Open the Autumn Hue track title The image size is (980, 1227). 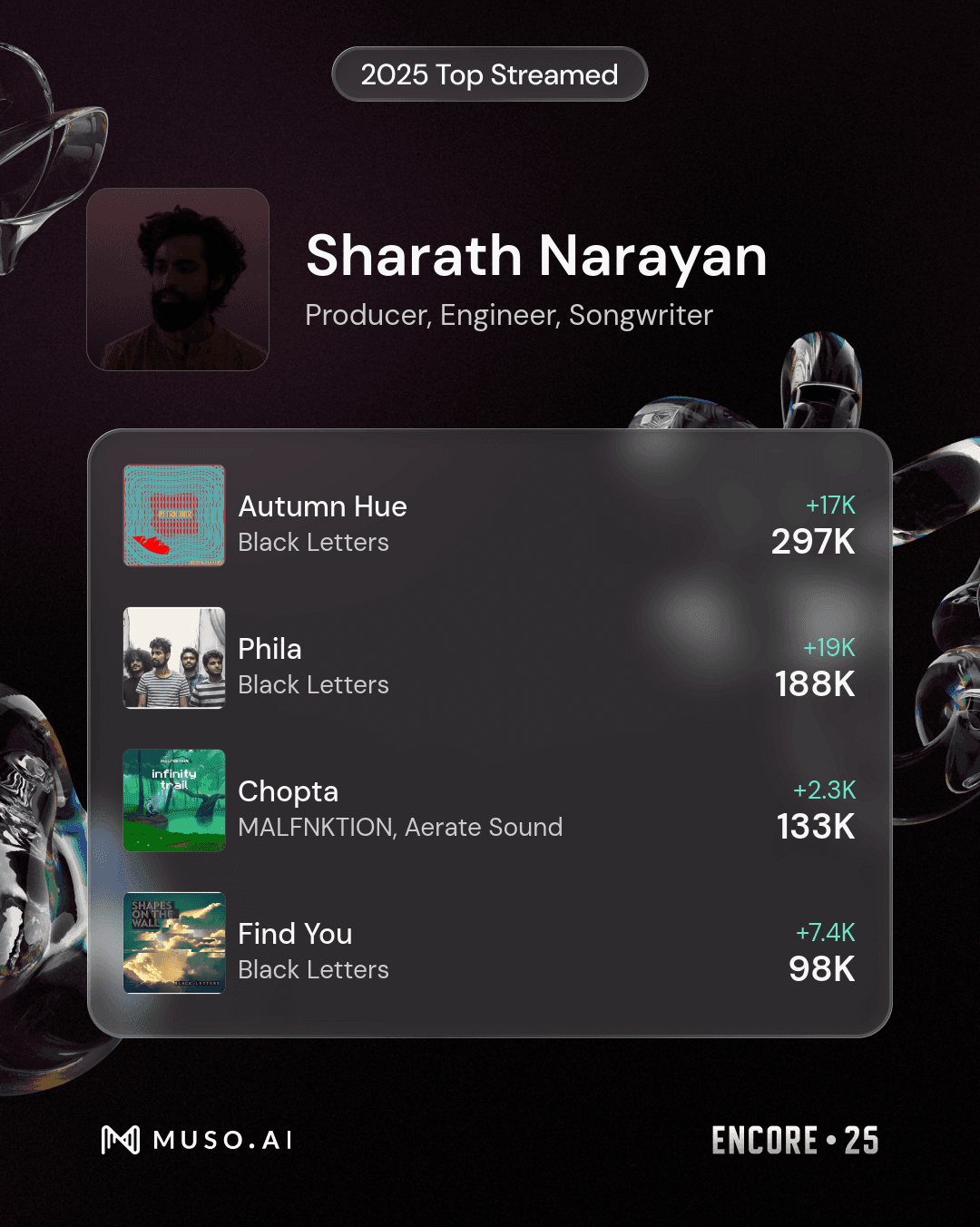tap(322, 506)
